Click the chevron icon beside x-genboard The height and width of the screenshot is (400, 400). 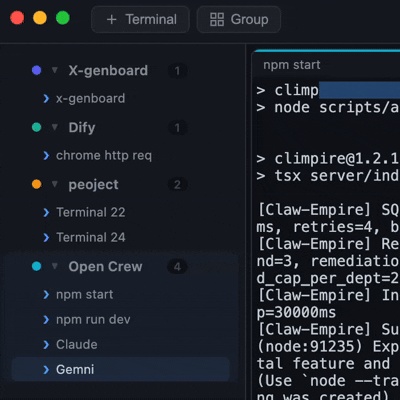pyautogui.click(x=46, y=99)
